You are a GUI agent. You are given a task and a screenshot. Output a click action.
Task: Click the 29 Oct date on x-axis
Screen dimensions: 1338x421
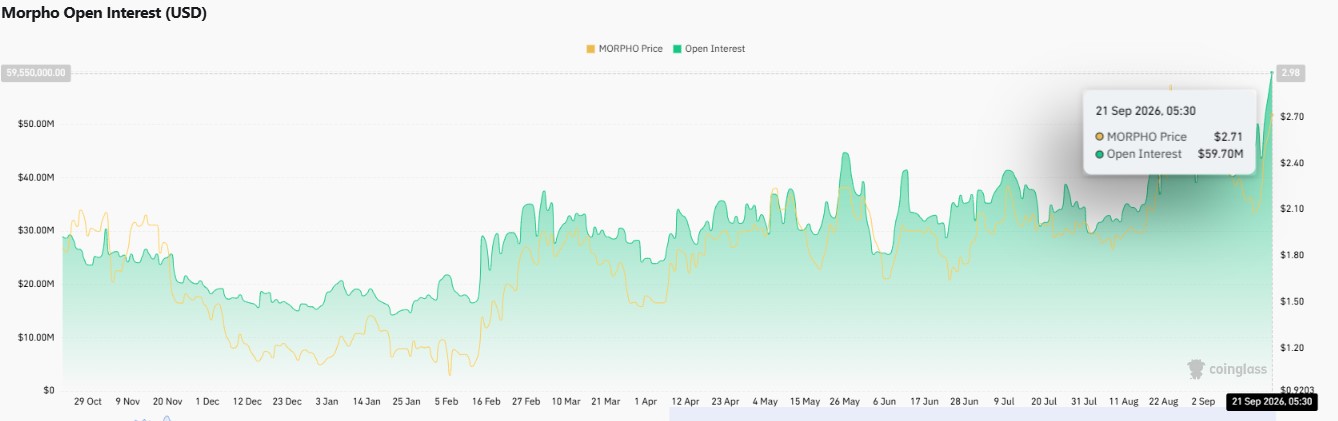point(88,401)
